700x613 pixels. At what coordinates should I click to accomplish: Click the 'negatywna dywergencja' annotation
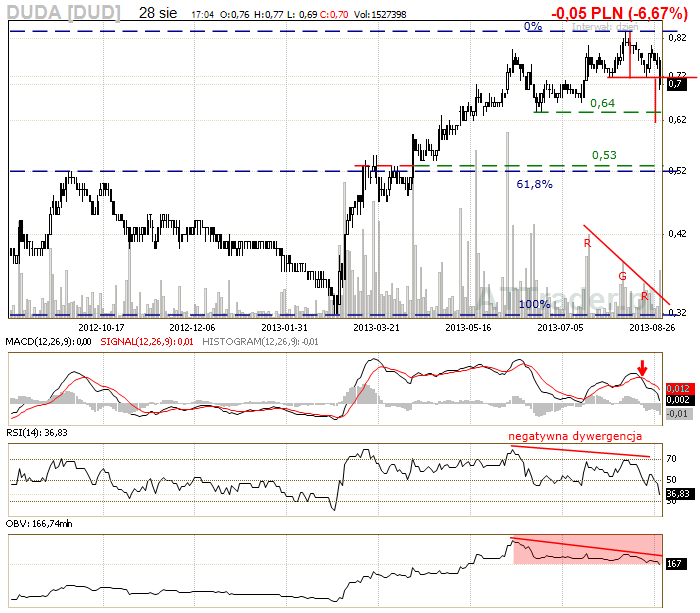click(575, 436)
